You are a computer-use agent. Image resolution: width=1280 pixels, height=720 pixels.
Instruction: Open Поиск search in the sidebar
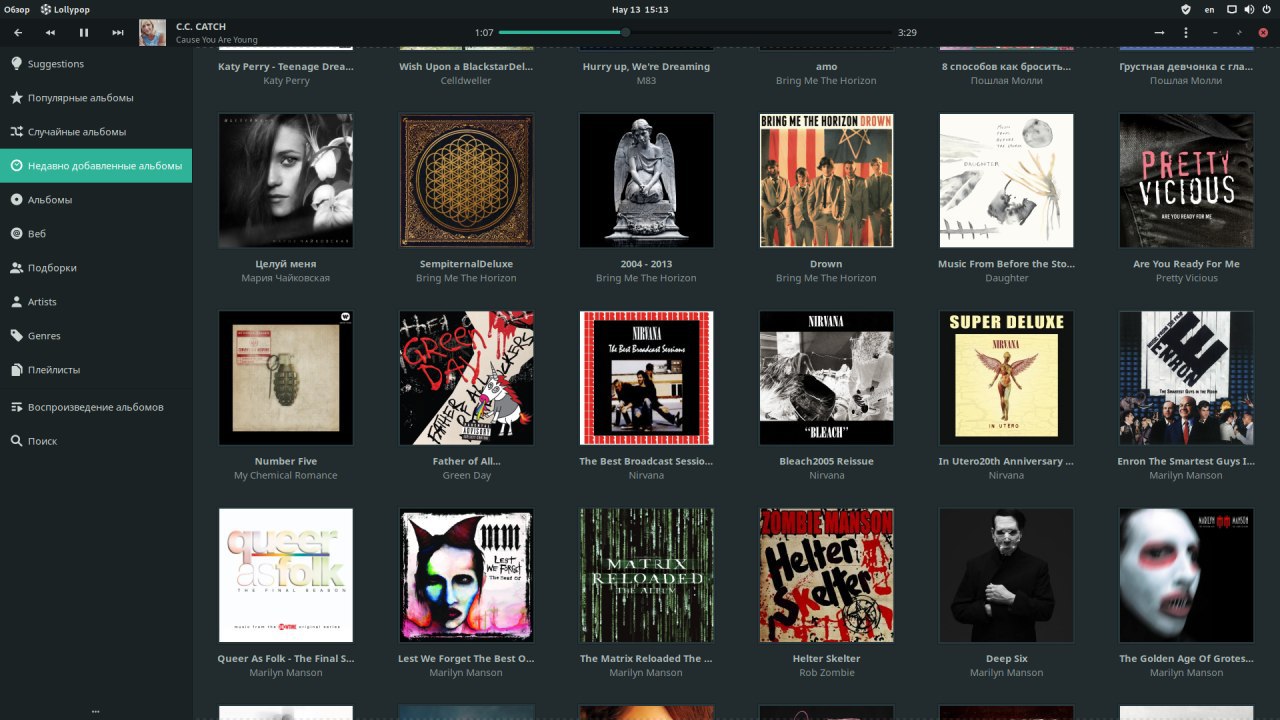pos(42,441)
